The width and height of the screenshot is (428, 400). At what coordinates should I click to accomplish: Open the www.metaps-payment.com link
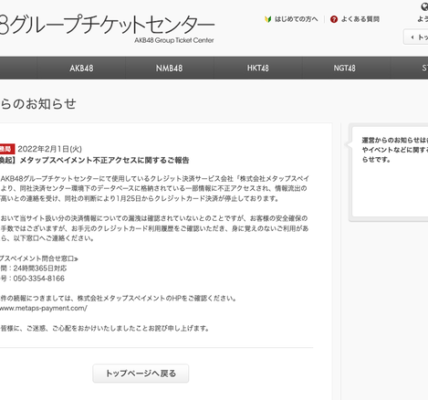pyautogui.click(x=43, y=308)
